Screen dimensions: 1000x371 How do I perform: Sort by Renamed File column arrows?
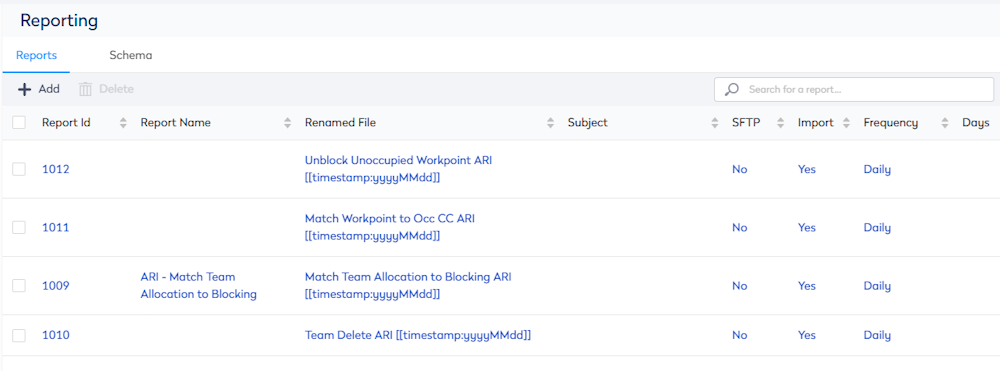tap(550, 123)
